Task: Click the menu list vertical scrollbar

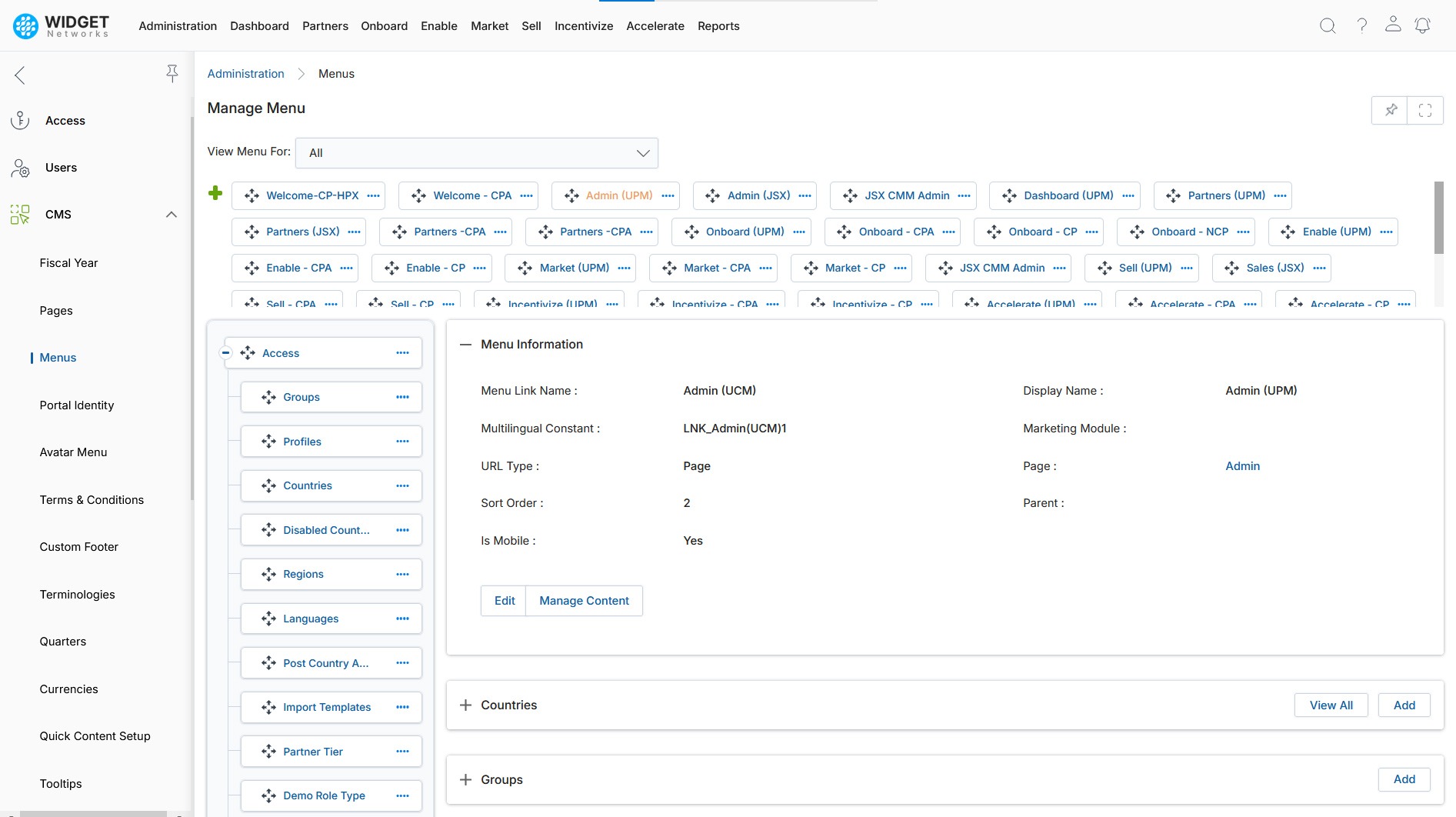Action: (1439, 218)
